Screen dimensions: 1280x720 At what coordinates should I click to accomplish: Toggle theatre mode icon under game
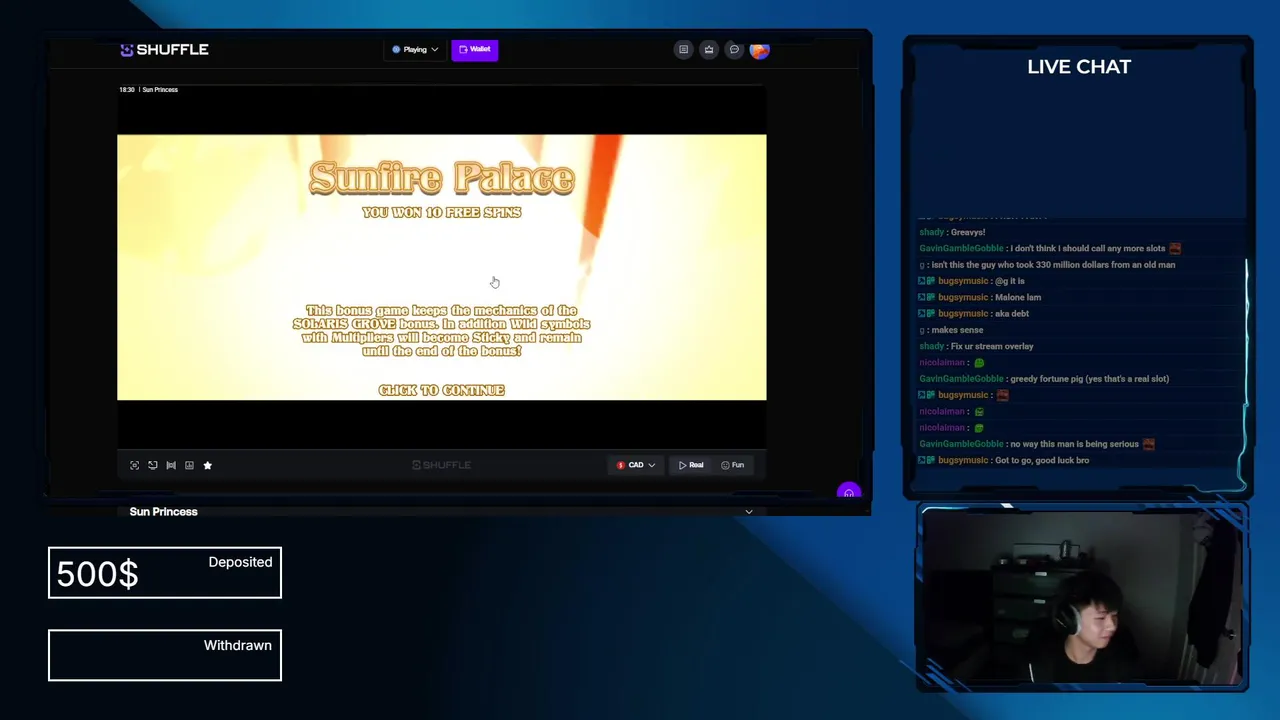pos(171,465)
